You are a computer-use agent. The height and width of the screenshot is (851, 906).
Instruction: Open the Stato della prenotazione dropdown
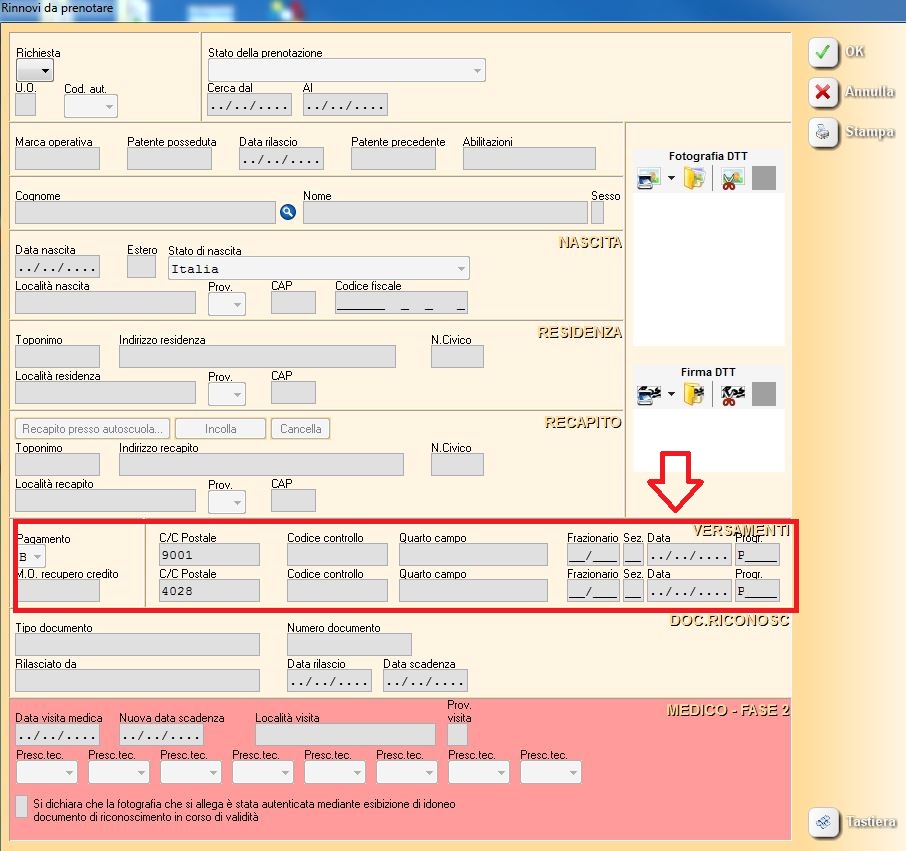point(476,70)
